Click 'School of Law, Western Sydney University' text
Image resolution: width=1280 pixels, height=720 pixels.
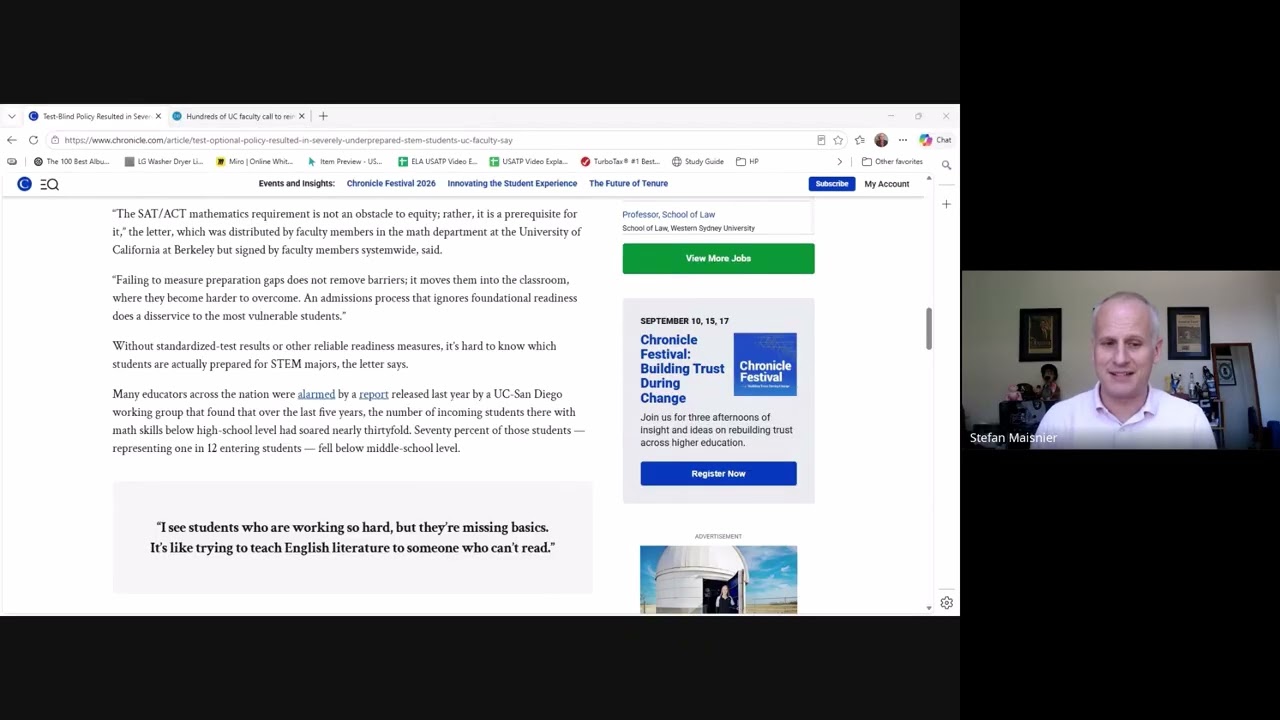688,228
